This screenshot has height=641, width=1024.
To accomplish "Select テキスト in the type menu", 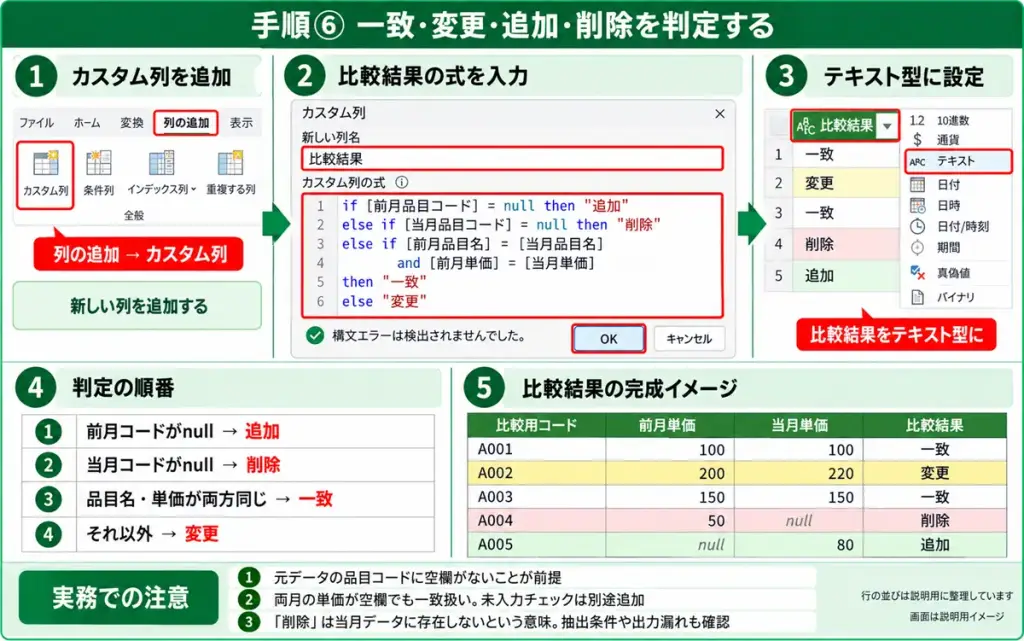I will [958, 161].
